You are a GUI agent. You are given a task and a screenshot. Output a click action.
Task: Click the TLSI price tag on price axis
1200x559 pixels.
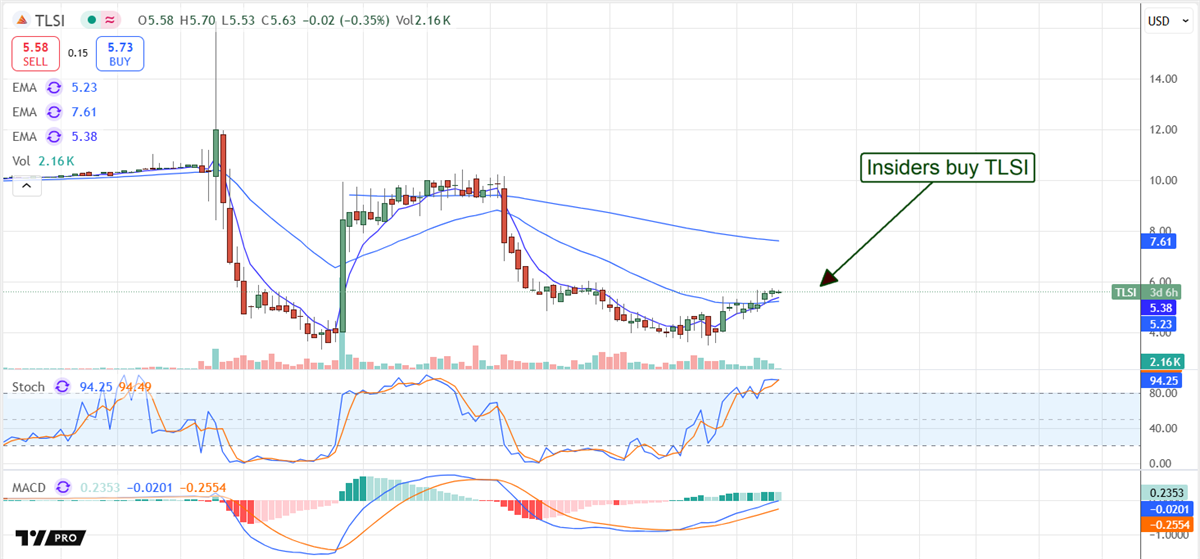1125,292
